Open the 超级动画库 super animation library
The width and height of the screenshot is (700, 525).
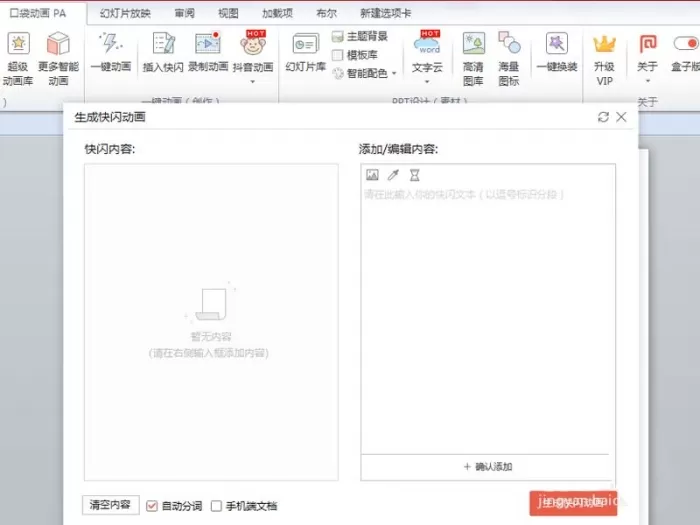point(18,58)
